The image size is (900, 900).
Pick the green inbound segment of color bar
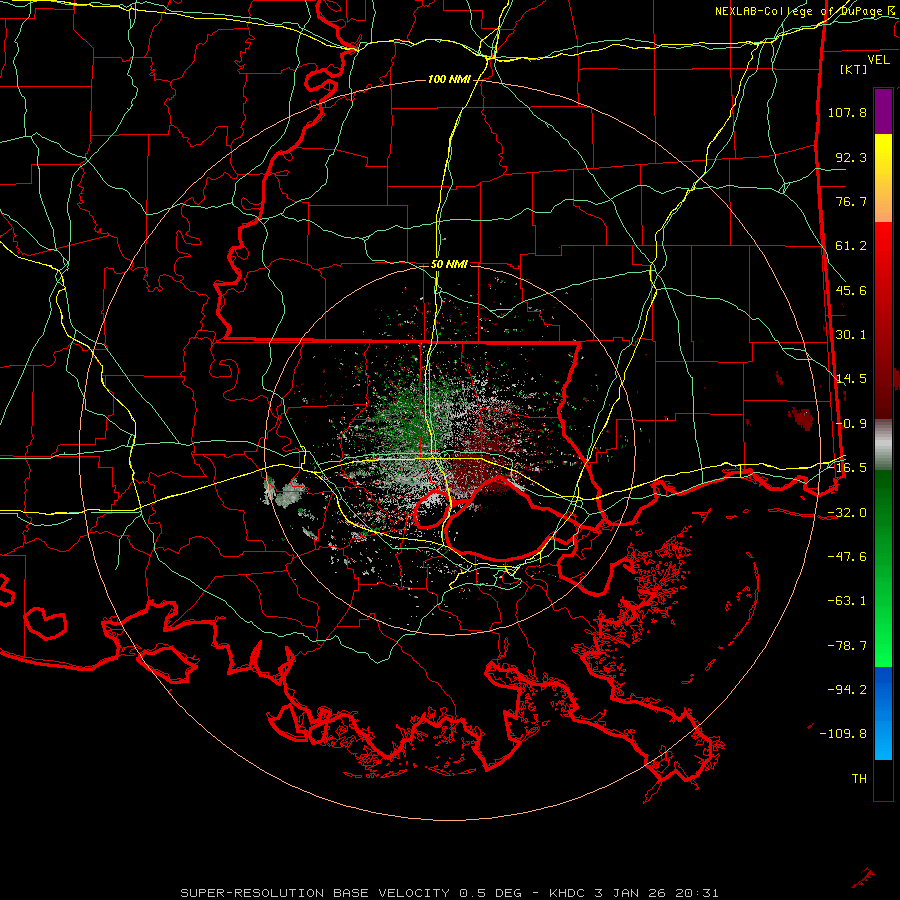tap(883, 568)
